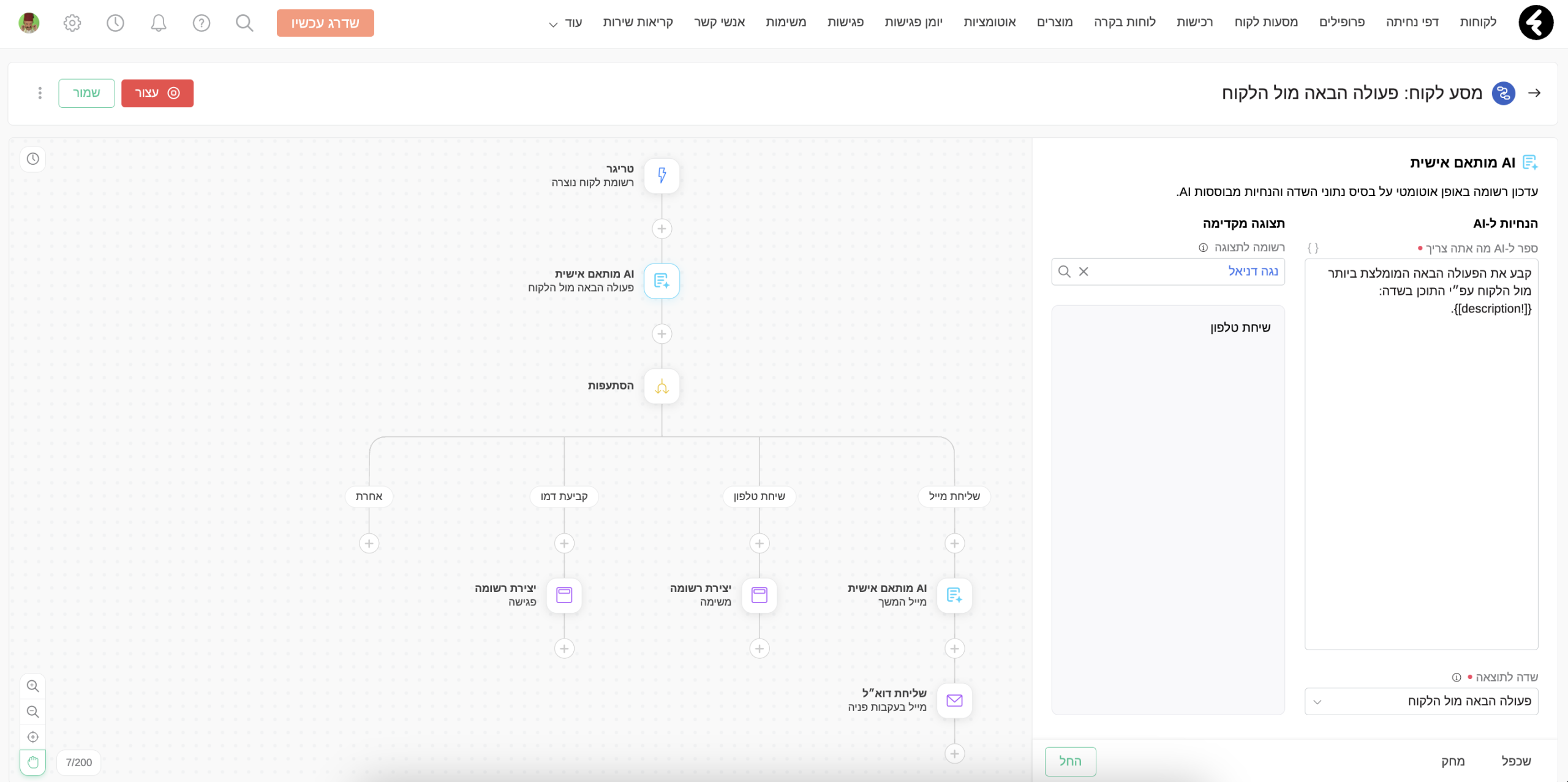1568x782 pixels.
Task: Click the create record task (משימה) node
Action: tap(759, 595)
